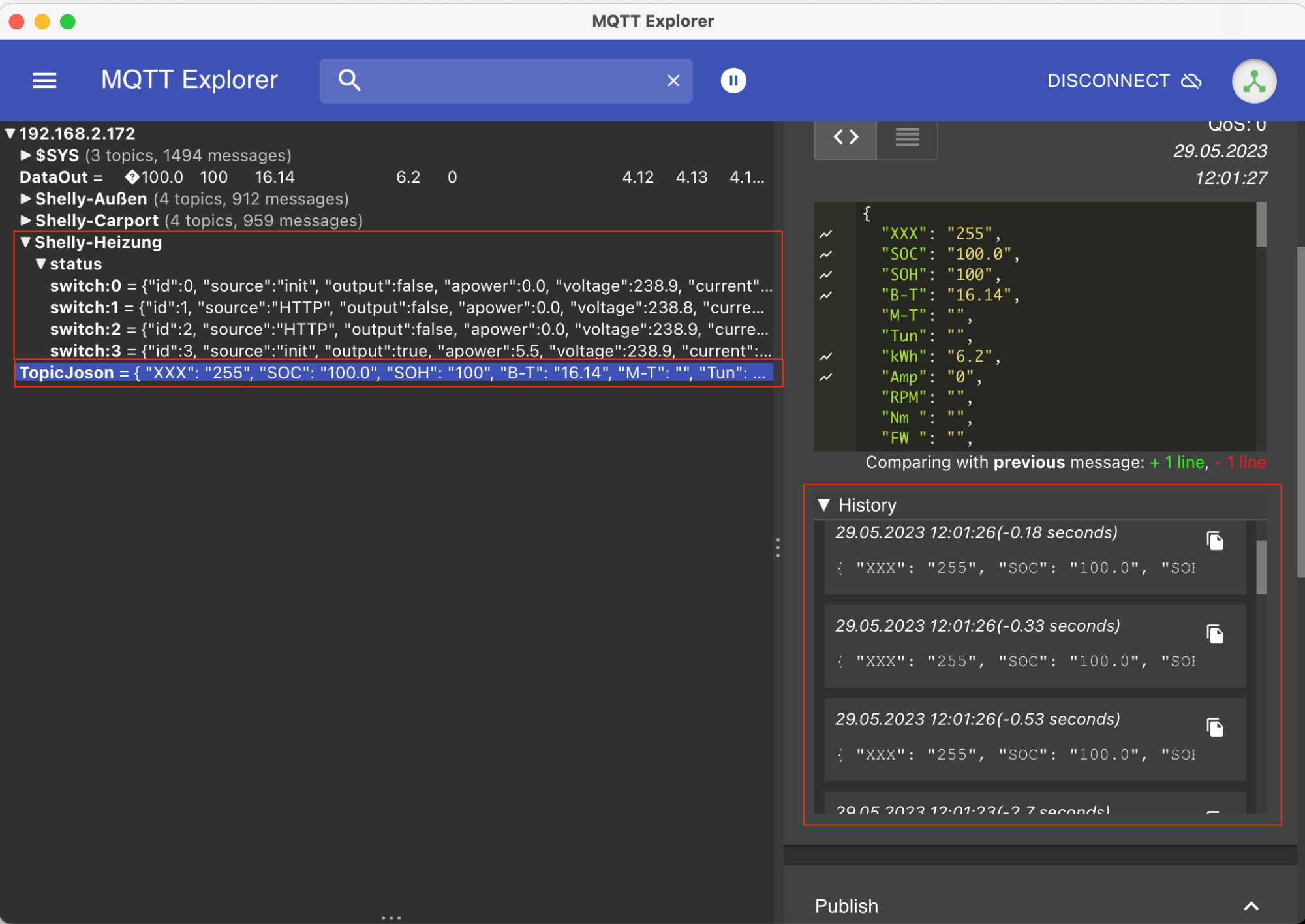1305x924 pixels.
Task: Click the search magnifier icon
Action: (x=350, y=80)
